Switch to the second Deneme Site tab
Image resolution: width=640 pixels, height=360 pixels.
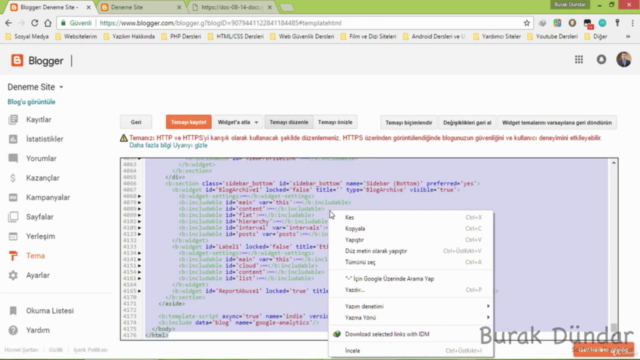(x=141, y=7)
